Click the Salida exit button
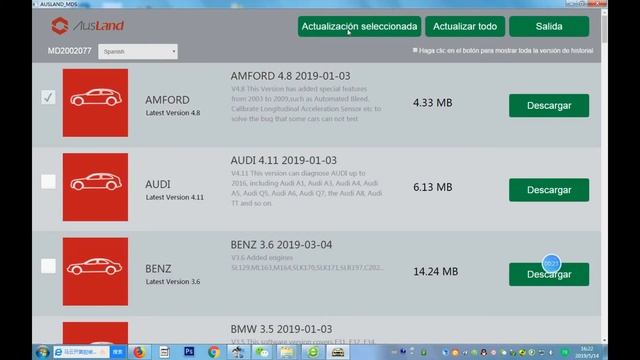Screen dimensions: 640x360 tap(549, 27)
